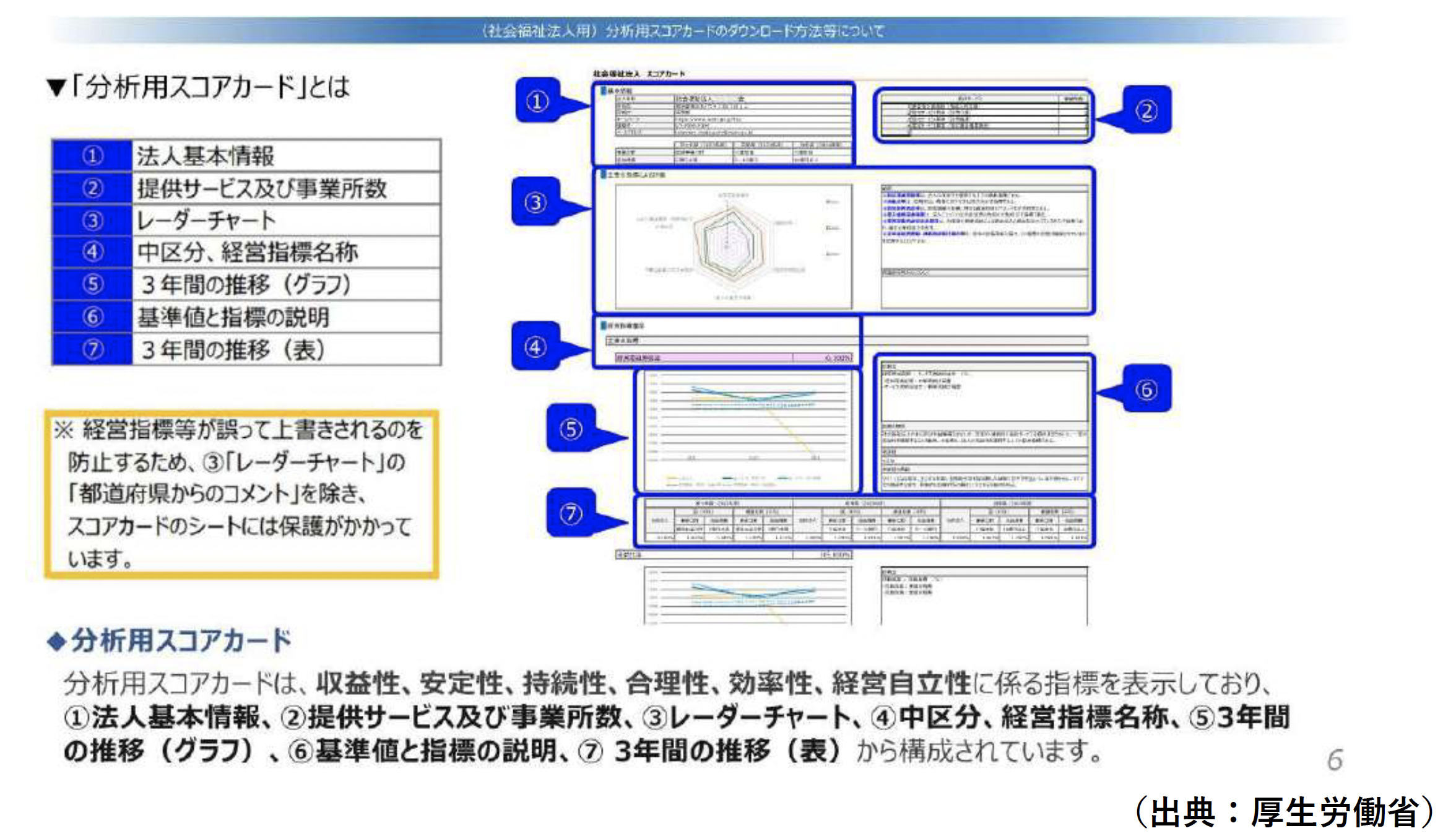Click callout bubble ⑦ beside bottom table
The image size is (1456, 836).
570,513
